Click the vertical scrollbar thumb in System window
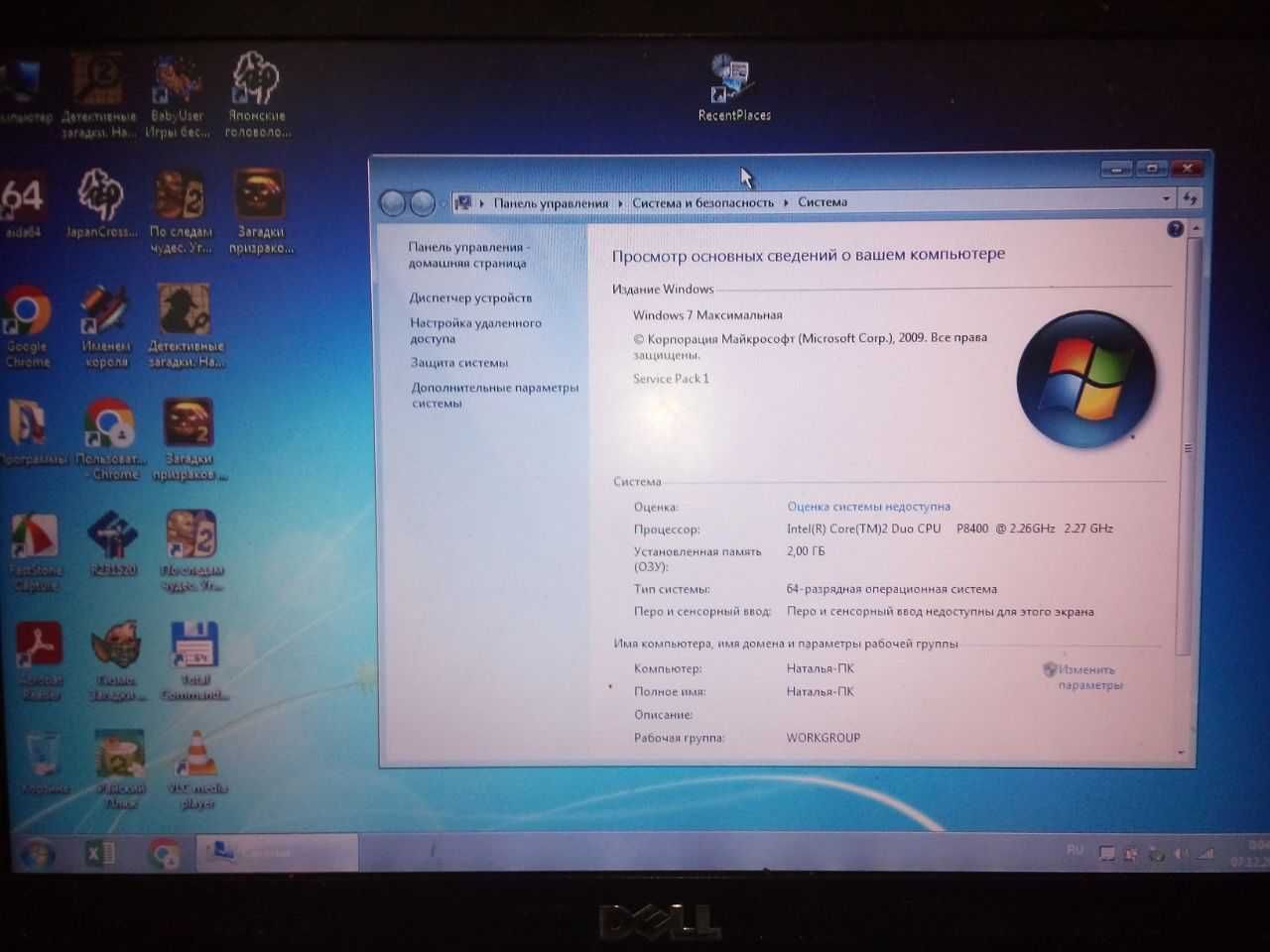This screenshot has width=1270, height=952. click(x=1187, y=446)
